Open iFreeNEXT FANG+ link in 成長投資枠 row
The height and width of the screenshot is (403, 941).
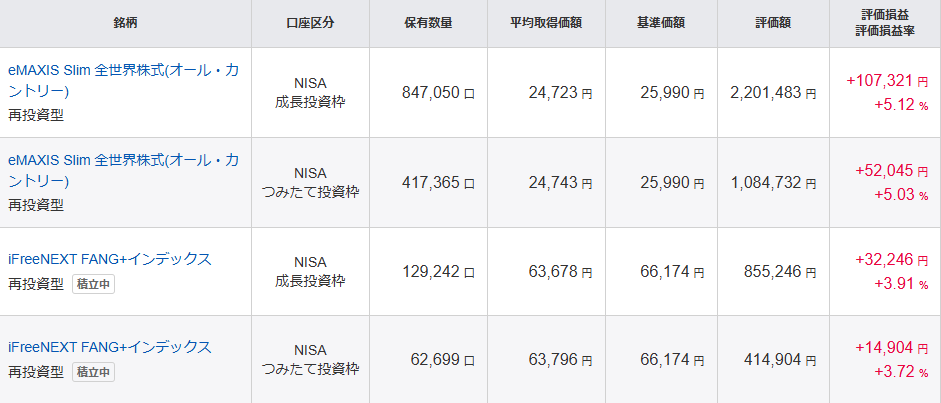coord(110,260)
